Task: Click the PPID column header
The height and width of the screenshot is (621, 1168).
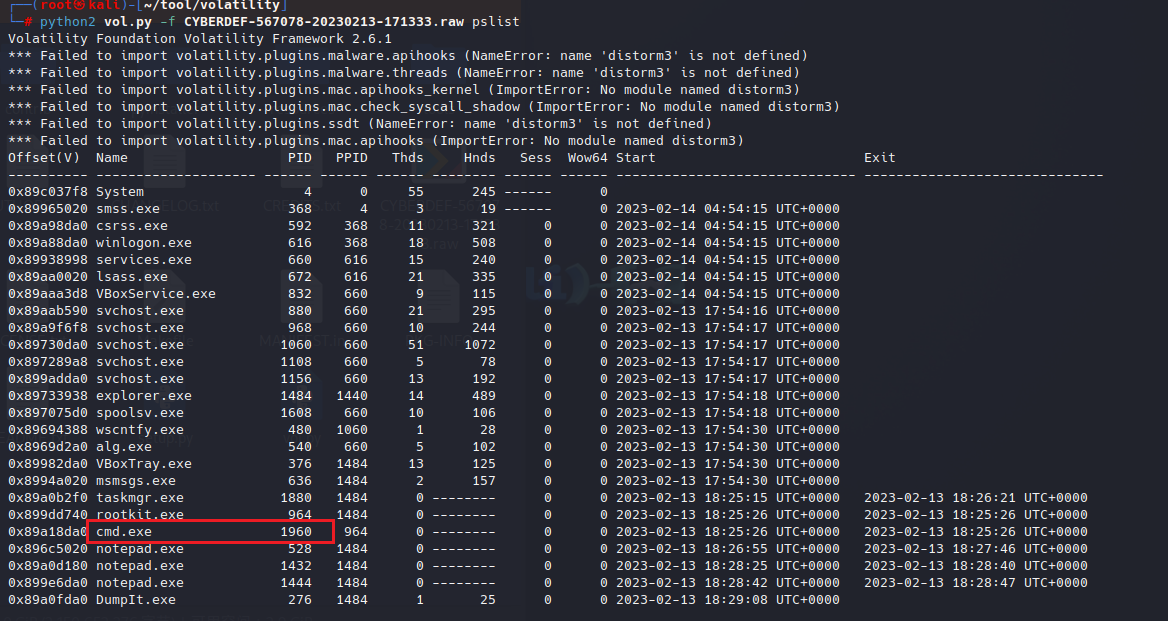Action: (x=351, y=158)
